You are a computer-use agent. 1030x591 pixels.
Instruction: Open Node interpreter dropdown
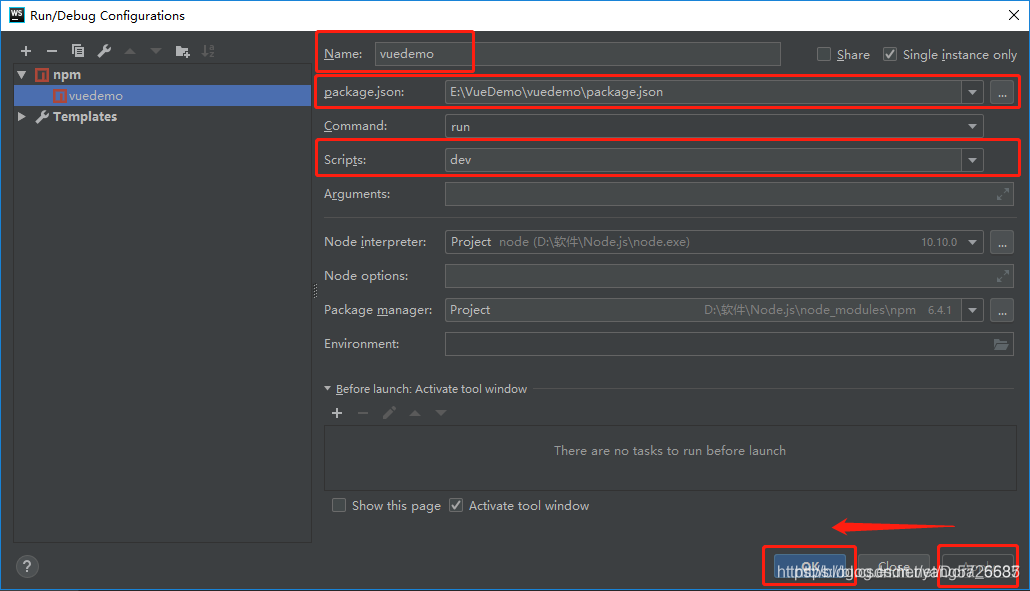coord(972,242)
